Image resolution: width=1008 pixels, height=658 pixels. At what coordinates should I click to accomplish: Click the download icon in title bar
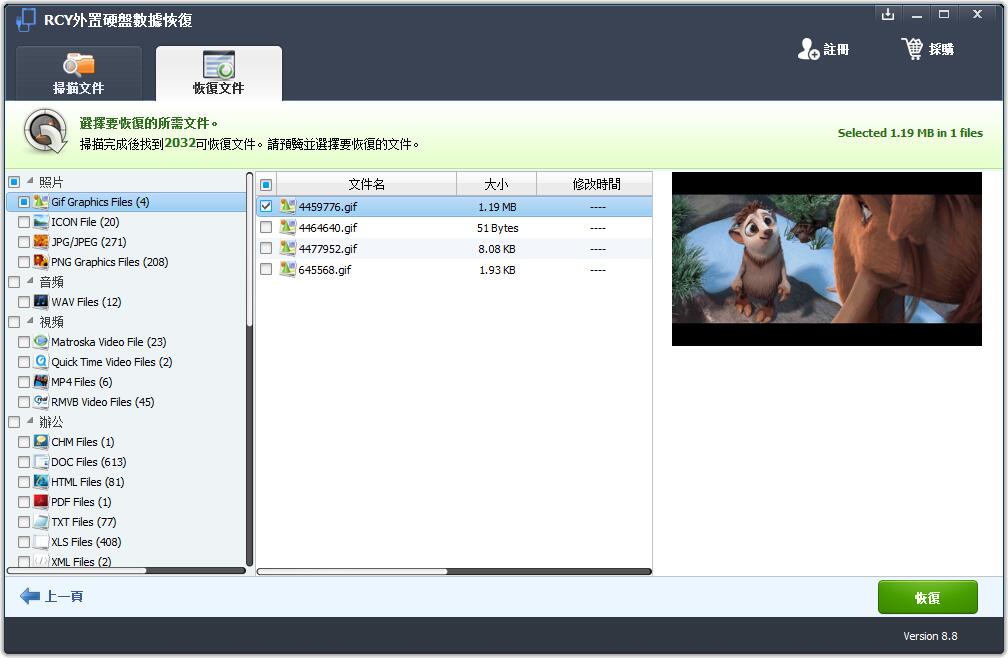(887, 14)
